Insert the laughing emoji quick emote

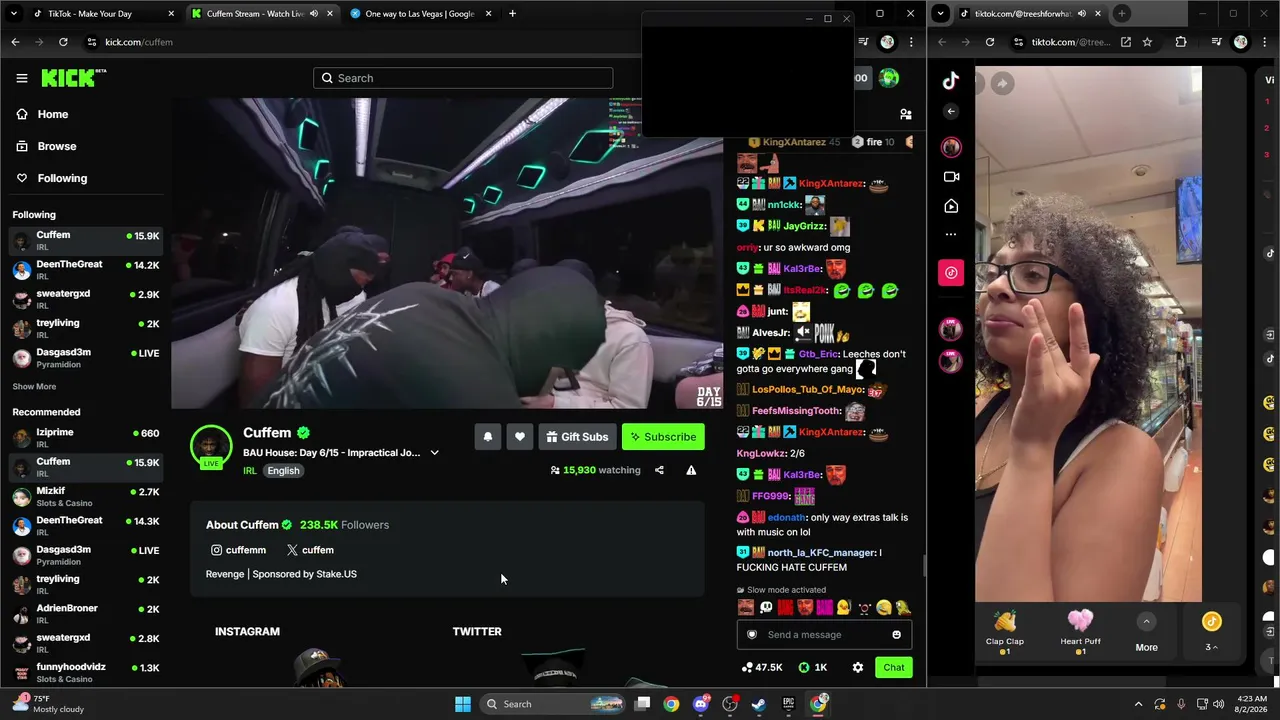pyautogui.click(x=884, y=608)
